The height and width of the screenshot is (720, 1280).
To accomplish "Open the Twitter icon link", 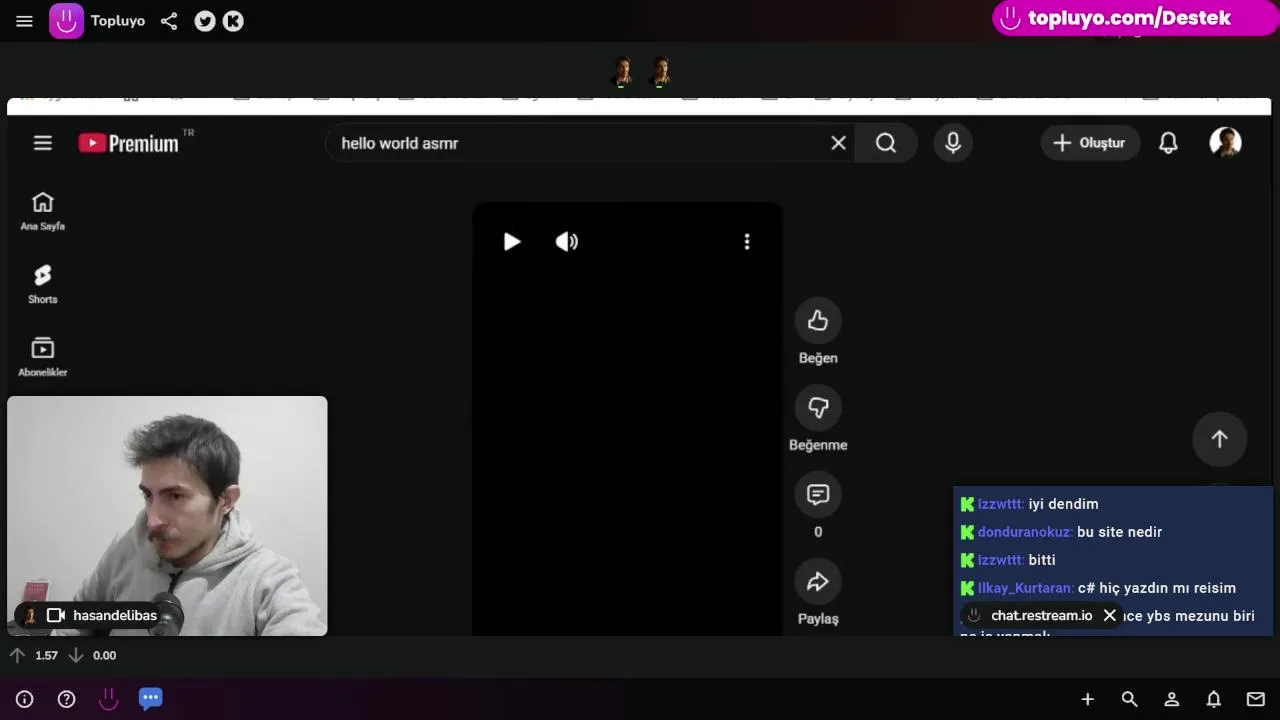I will point(205,21).
